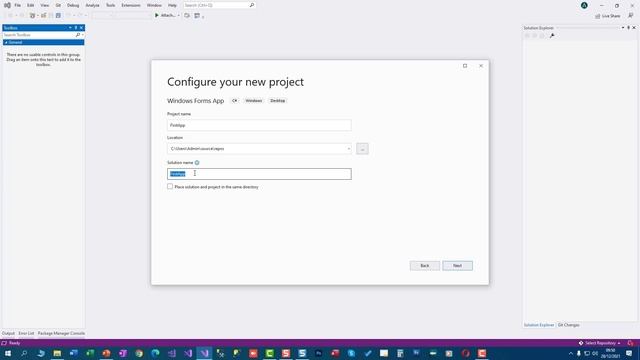Open the Window menu
This screenshot has height=360, width=640.
[154, 5]
